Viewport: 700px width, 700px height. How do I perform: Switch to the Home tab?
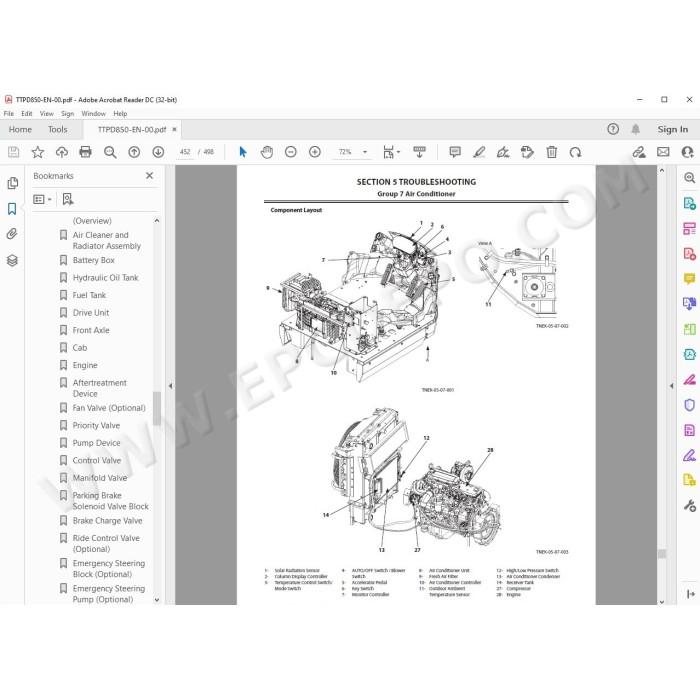[20, 129]
